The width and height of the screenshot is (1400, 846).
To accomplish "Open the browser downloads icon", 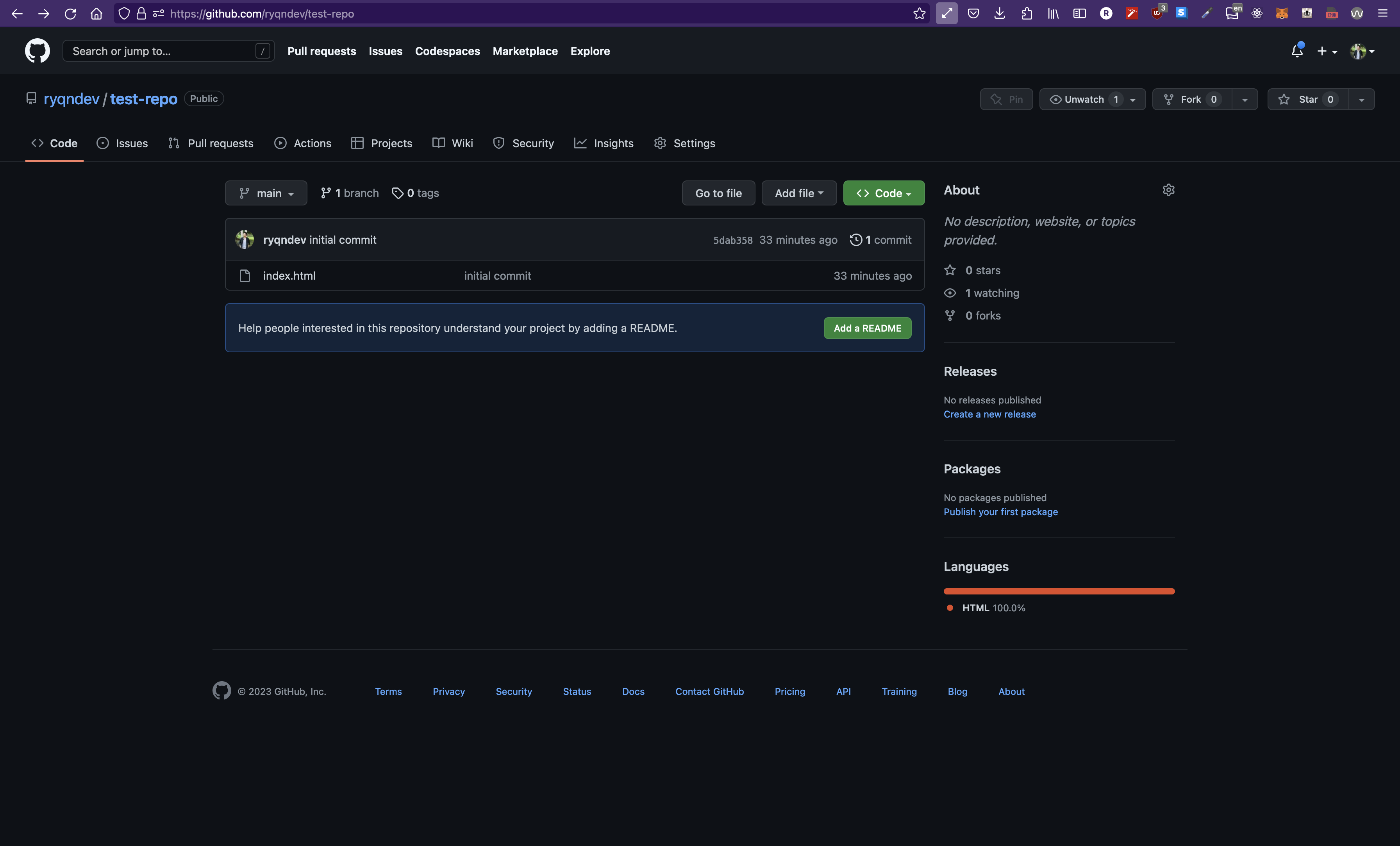I will click(1000, 14).
